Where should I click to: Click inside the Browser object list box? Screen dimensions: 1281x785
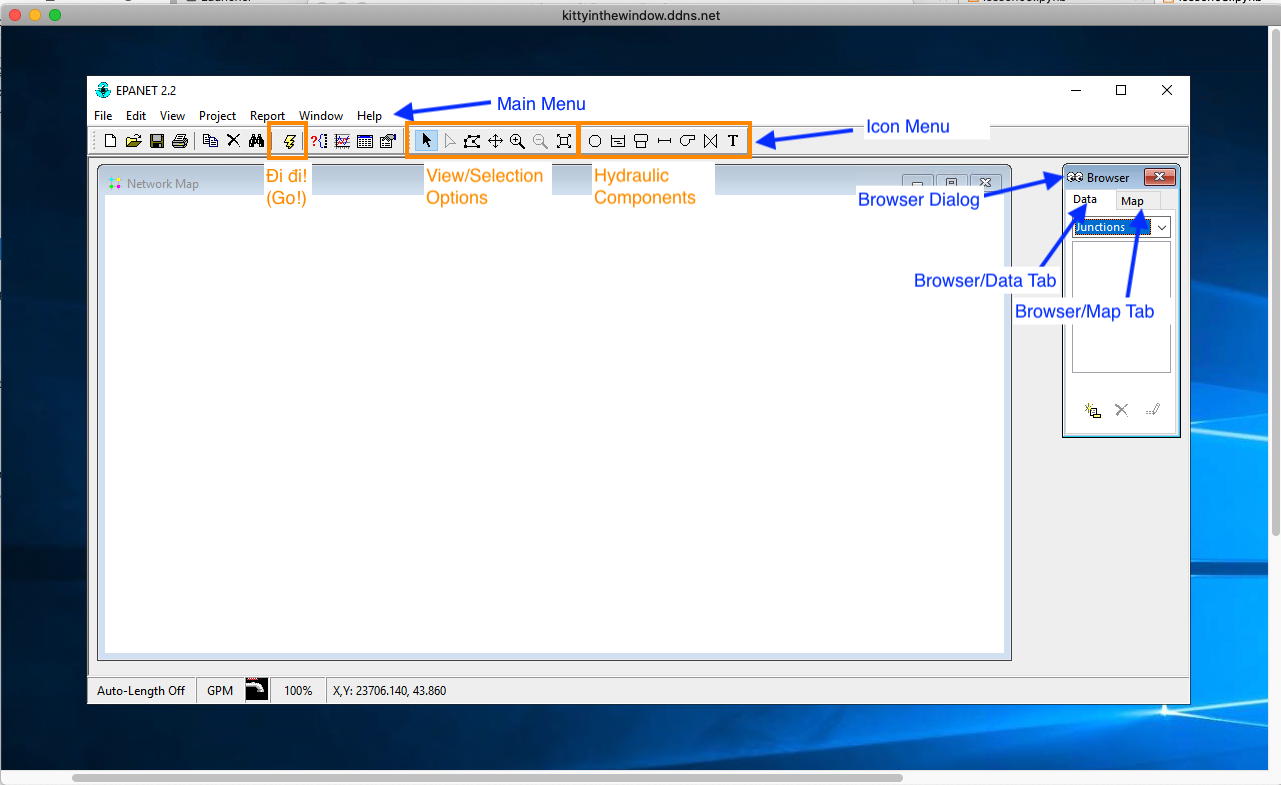[1121, 307]
